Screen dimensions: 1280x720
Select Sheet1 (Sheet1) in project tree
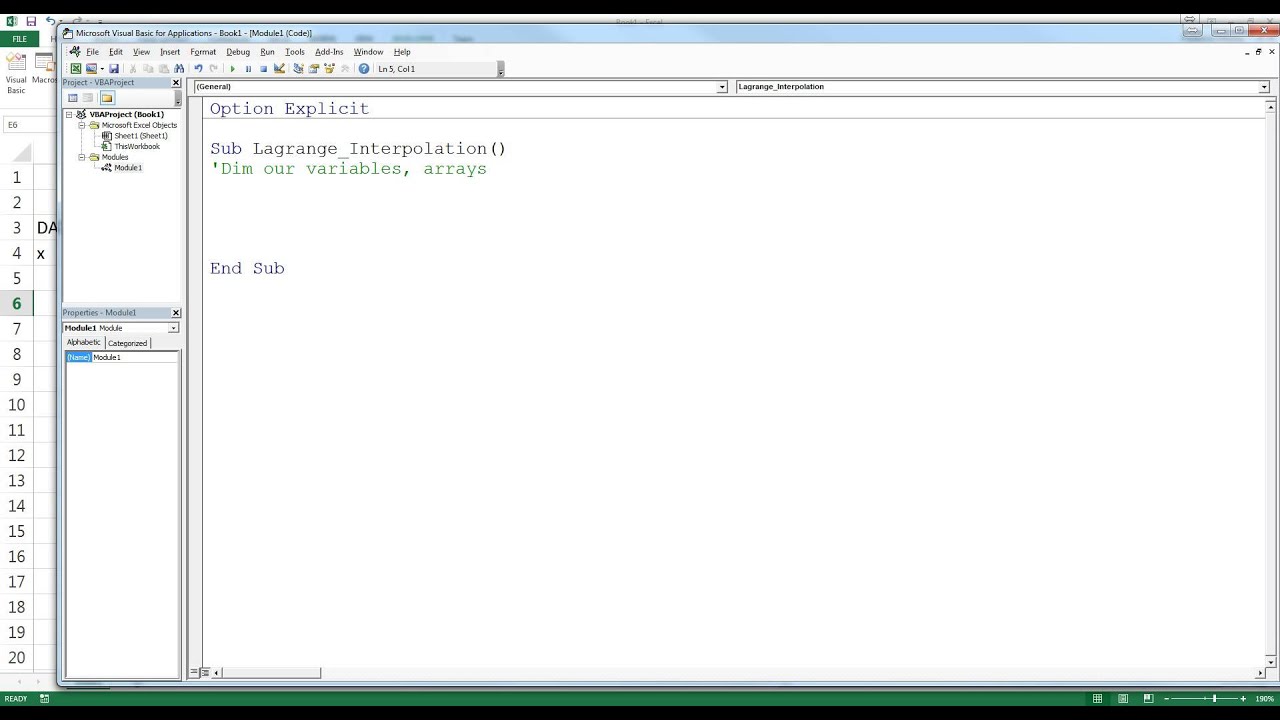point(141,136)
